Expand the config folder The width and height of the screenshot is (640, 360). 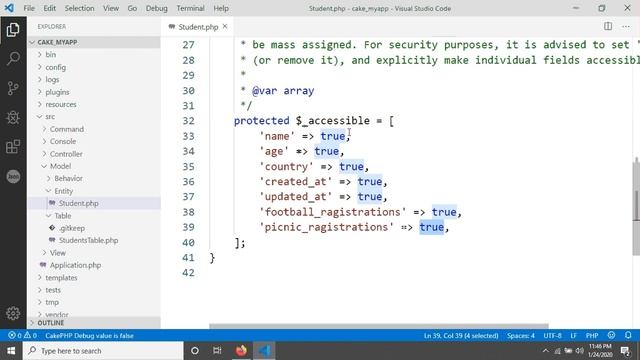point(94,67)
